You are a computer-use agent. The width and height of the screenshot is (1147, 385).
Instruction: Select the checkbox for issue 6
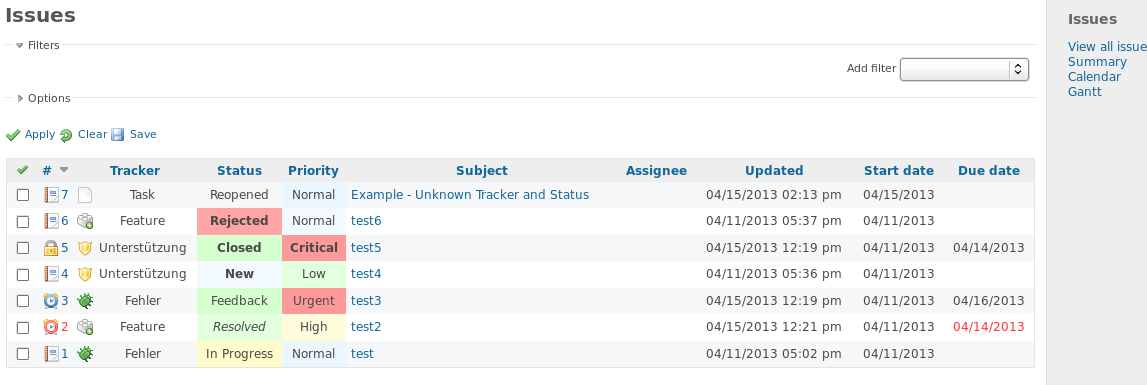point(23,222)
